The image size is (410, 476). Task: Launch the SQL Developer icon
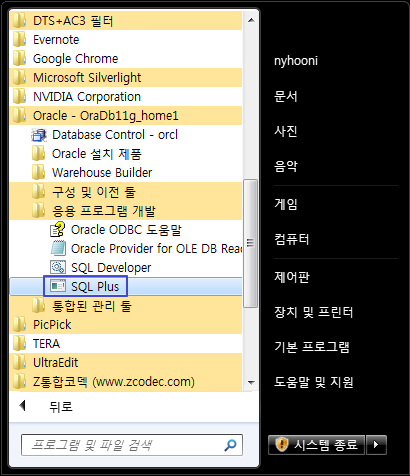58,268
